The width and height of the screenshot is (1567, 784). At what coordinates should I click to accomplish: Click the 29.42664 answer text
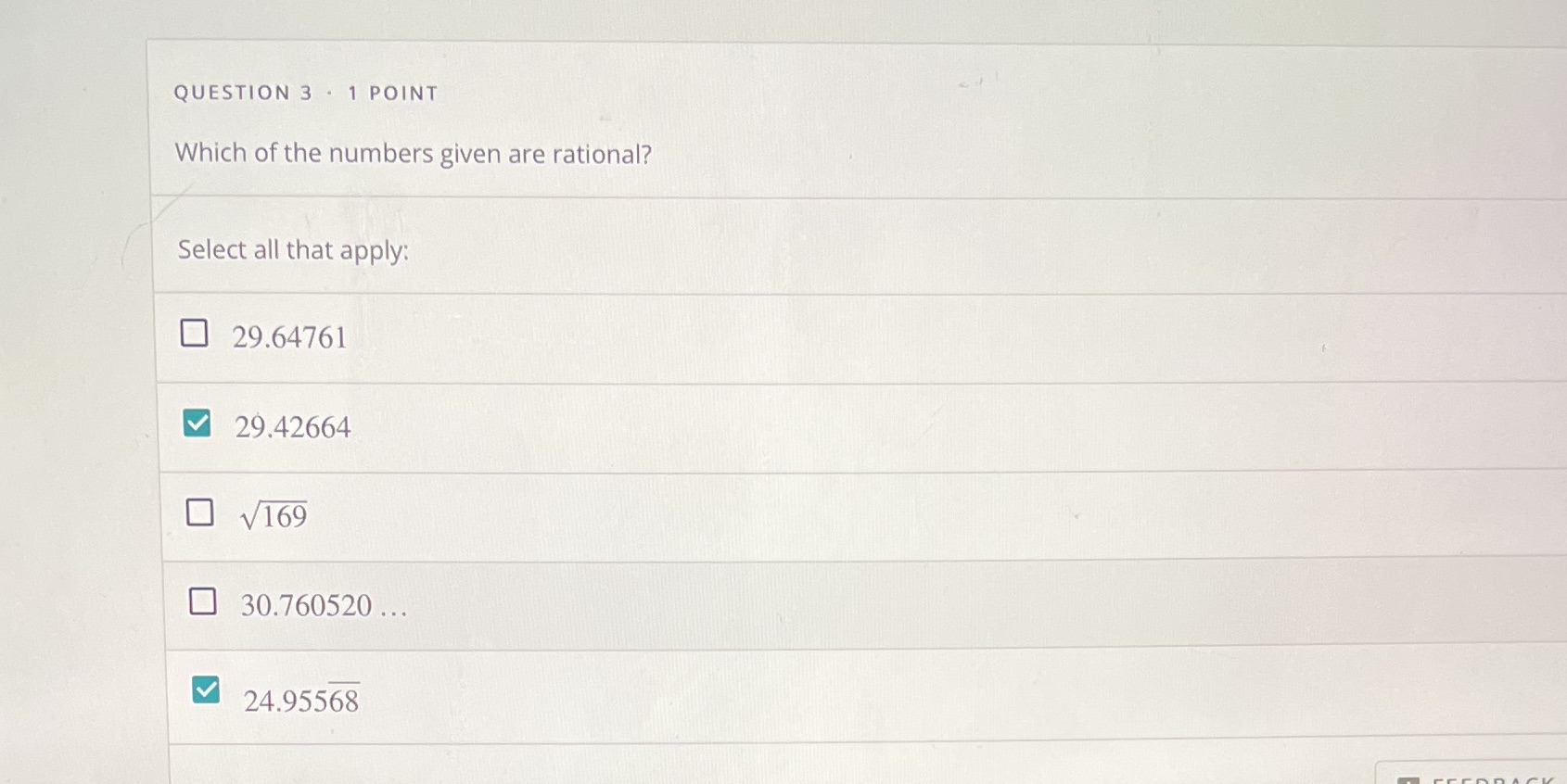coord(292,427)
